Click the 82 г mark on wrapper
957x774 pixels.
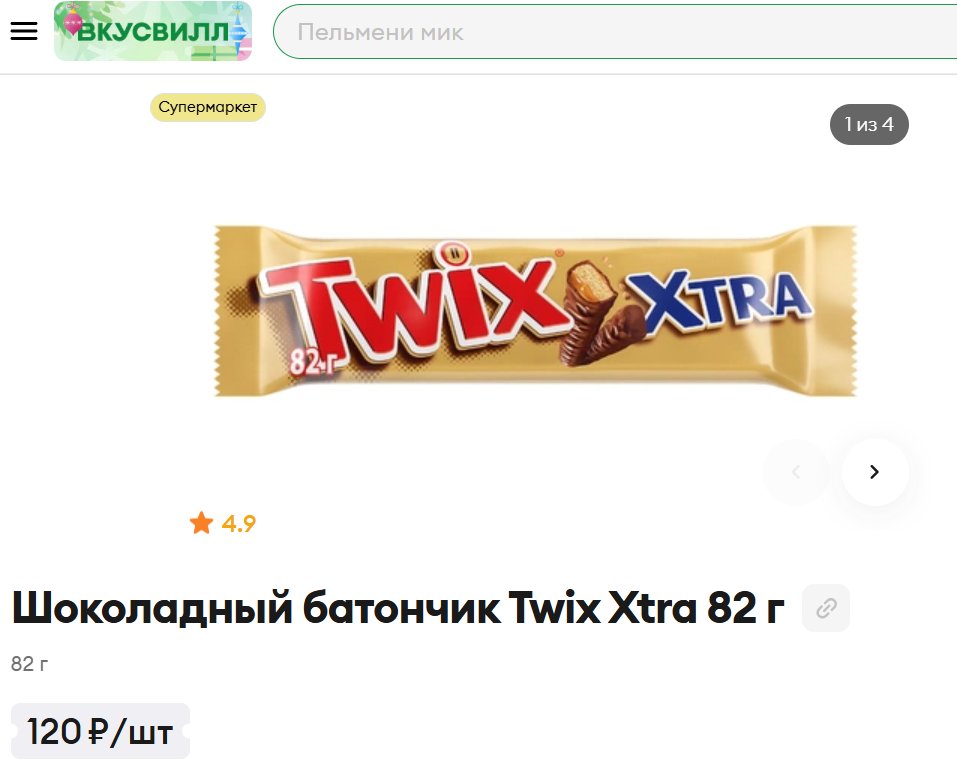point(313,361)
